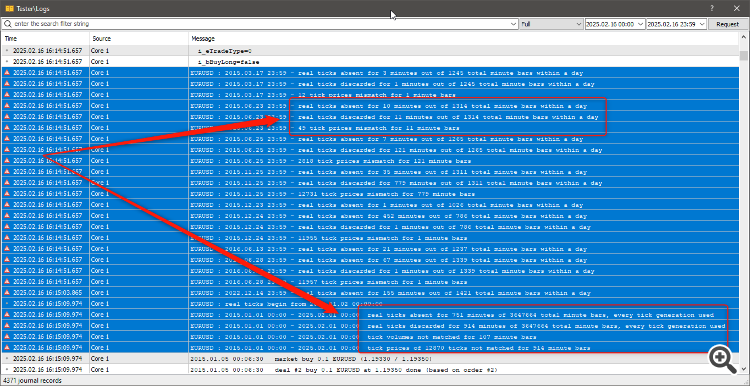Sort by the Source column header
Viewport: 750px width, 386px height.
click(x=139, y=39)
